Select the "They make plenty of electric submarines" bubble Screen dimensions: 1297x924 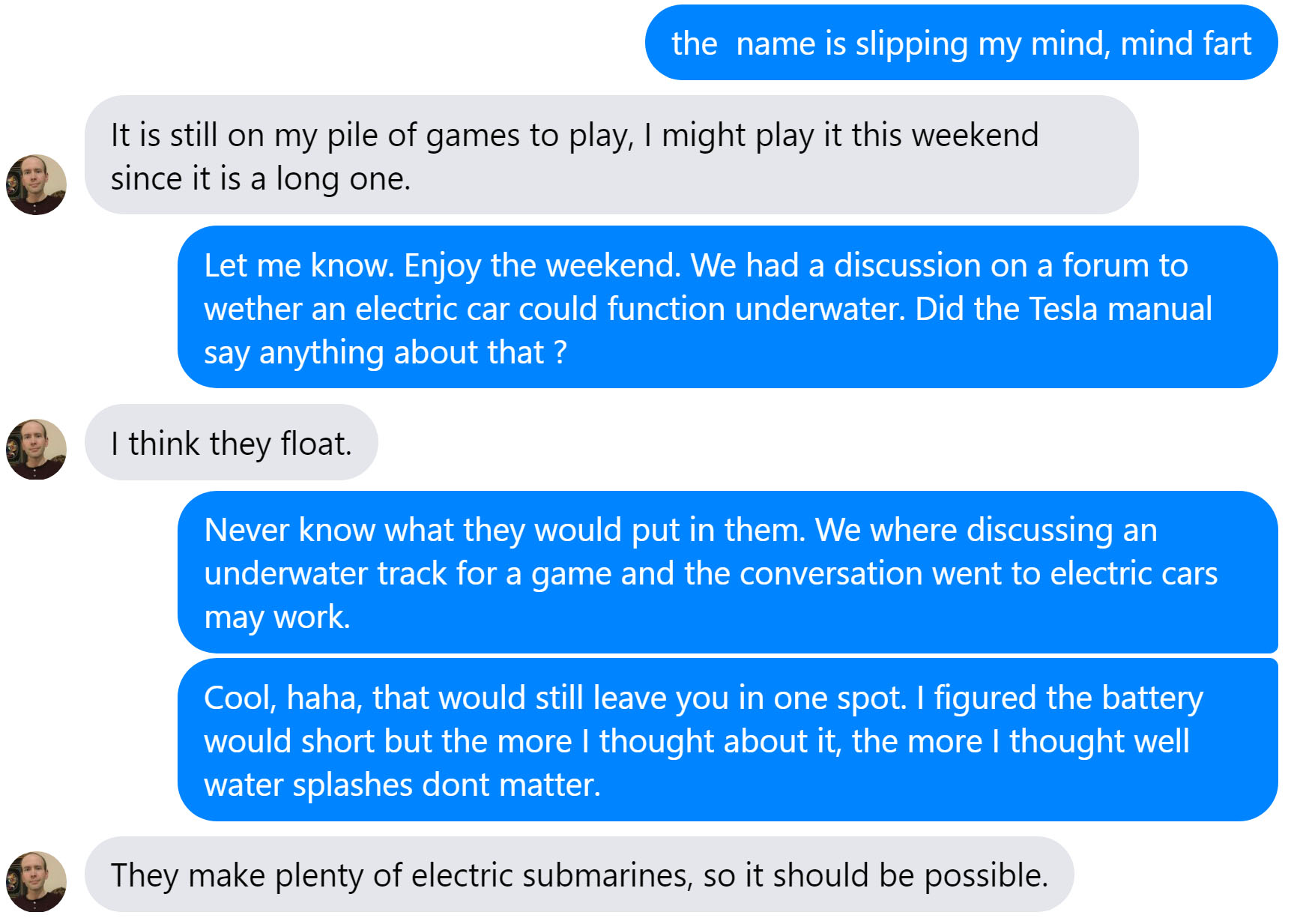point(578,875)
